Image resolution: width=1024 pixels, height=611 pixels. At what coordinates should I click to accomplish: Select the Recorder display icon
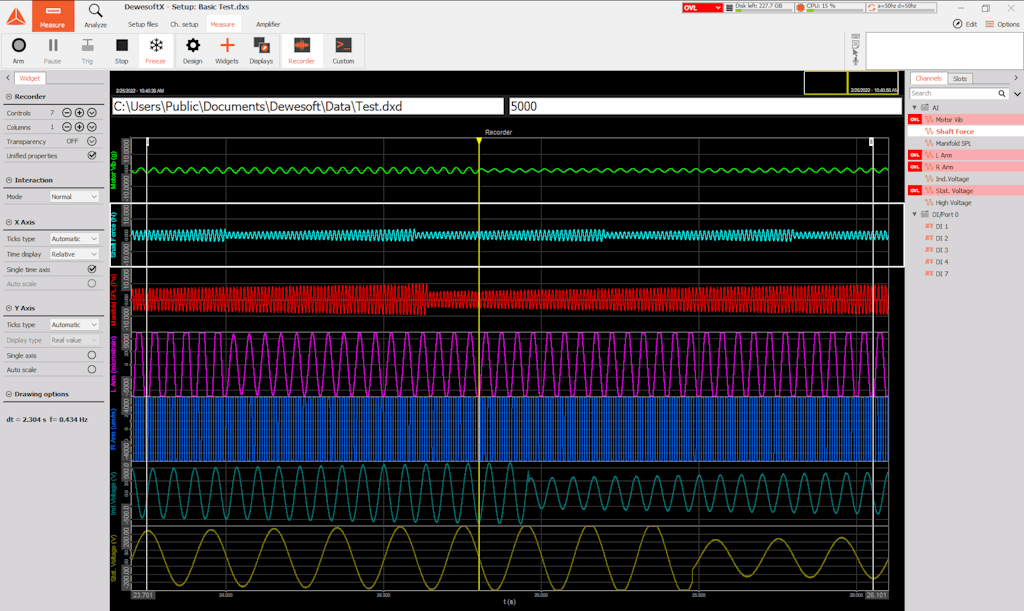[301, 46]
